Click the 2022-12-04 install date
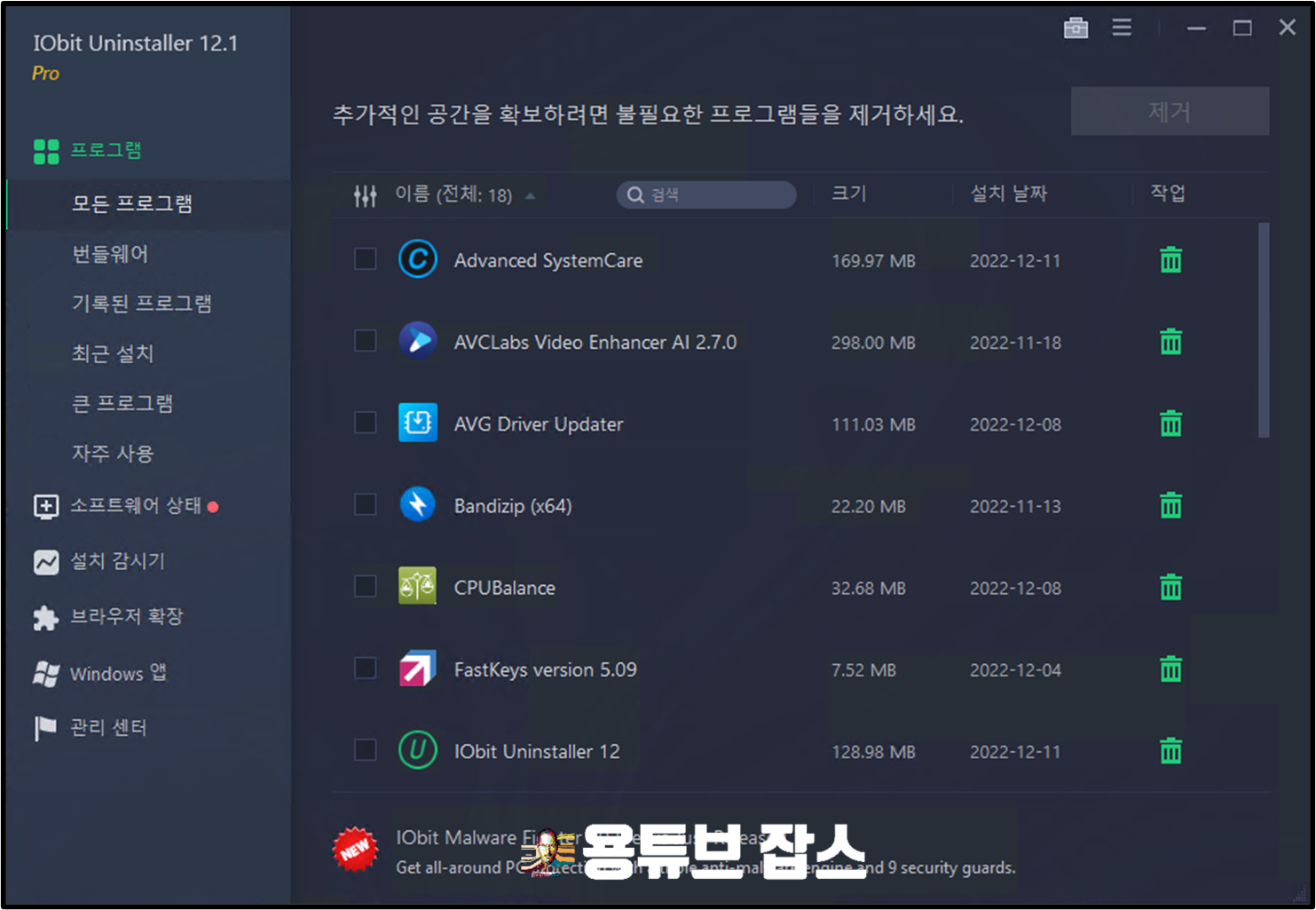 click(1015, 670)
